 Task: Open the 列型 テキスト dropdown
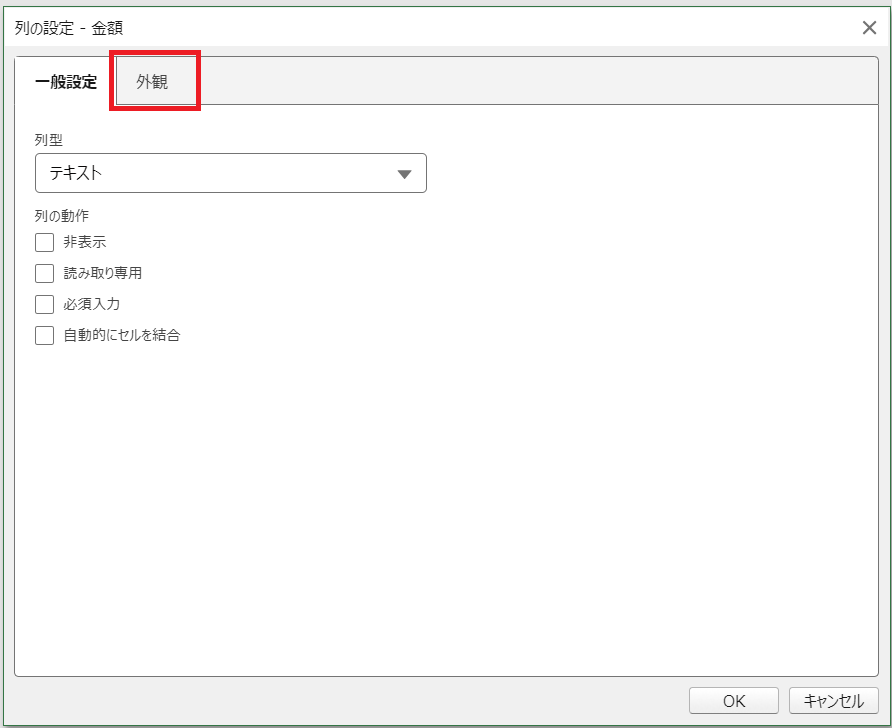(230, 173)
